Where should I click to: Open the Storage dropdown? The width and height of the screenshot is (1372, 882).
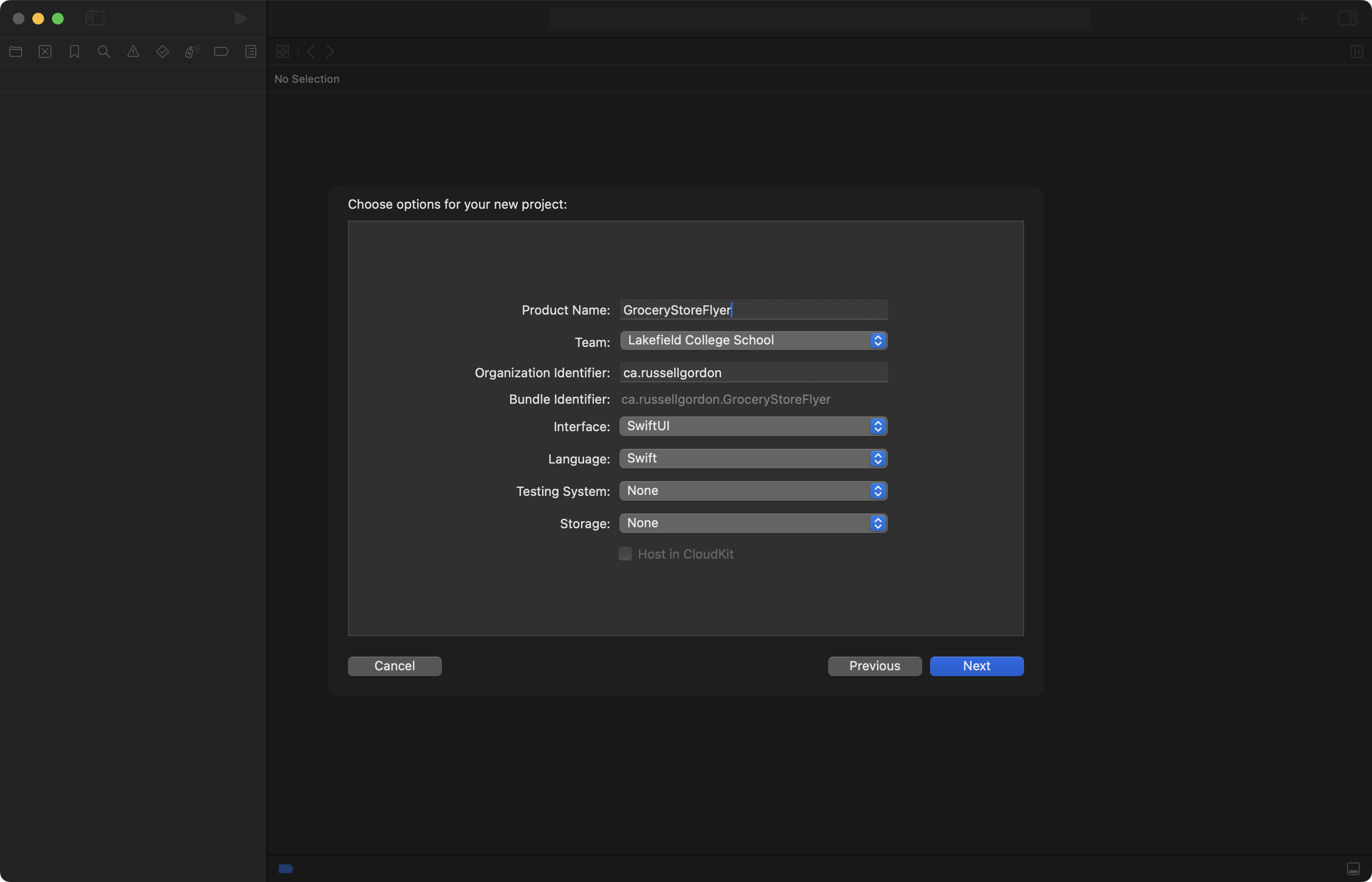point(753,523)
